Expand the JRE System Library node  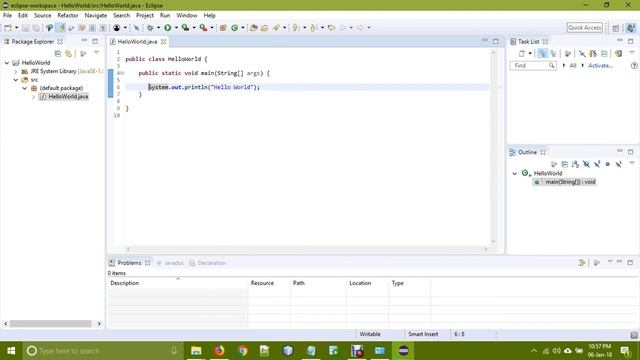coord(16,71)
